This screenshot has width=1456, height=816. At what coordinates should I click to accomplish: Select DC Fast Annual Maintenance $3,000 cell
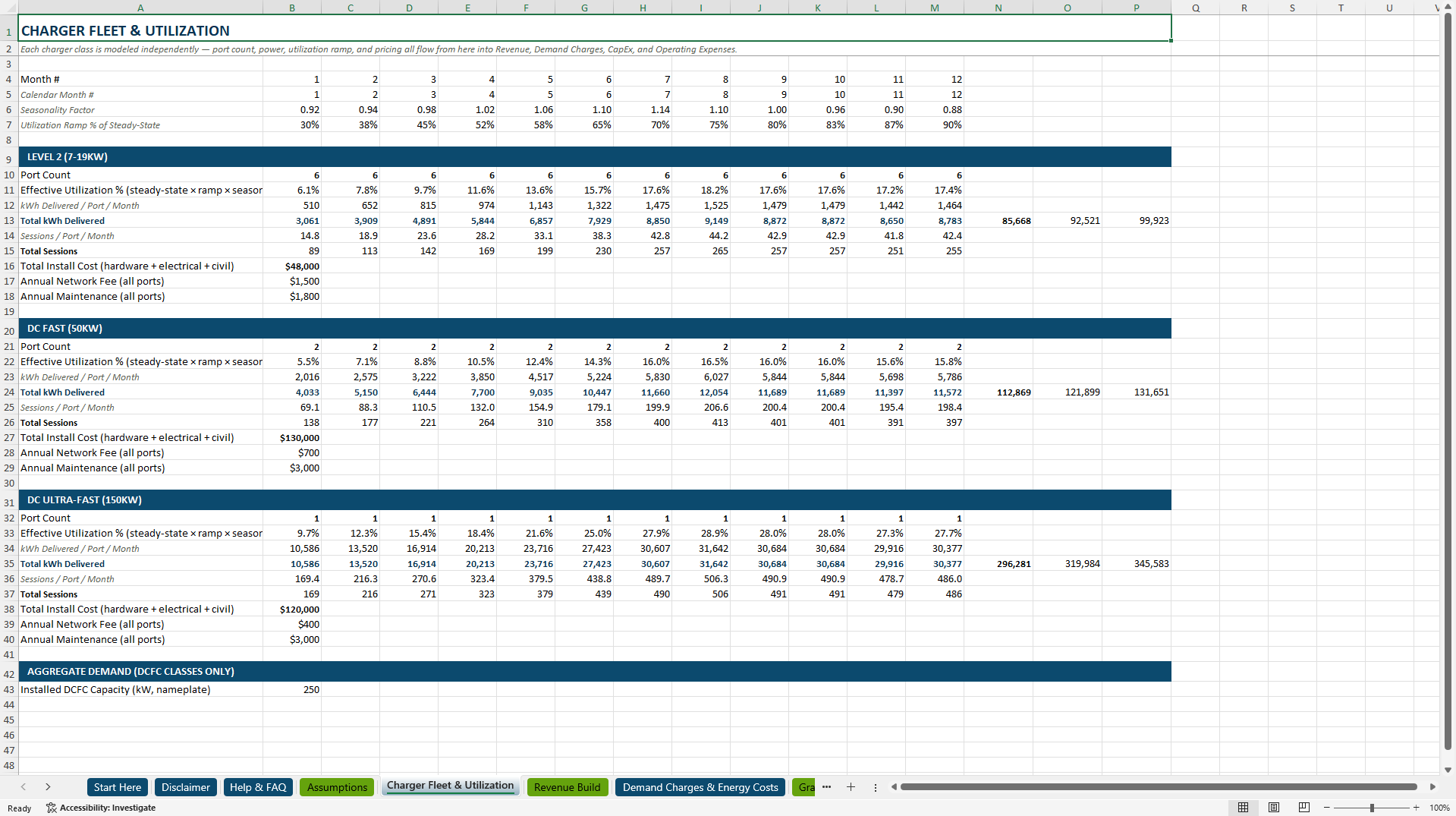point(292,468)
